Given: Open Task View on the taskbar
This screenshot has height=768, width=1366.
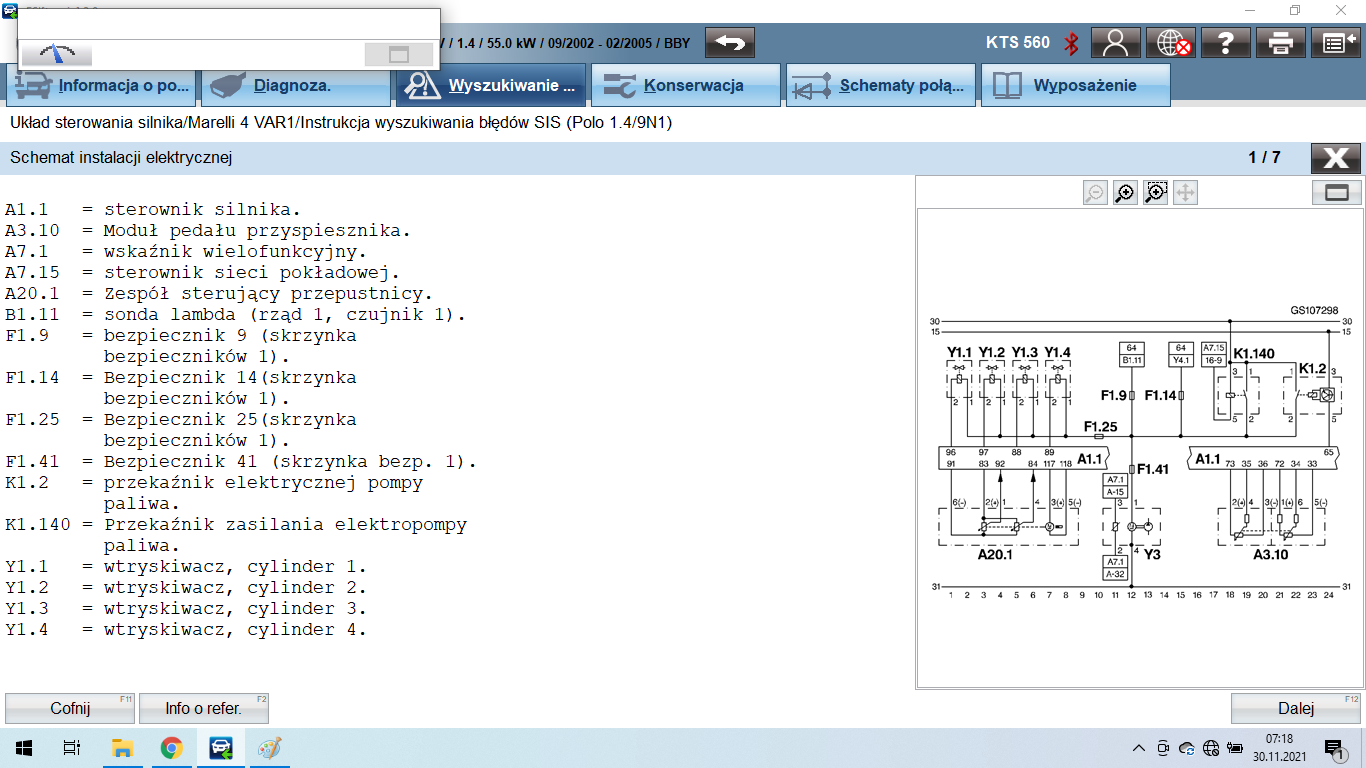Looking at the screenshot, I should tap(72, 748).
